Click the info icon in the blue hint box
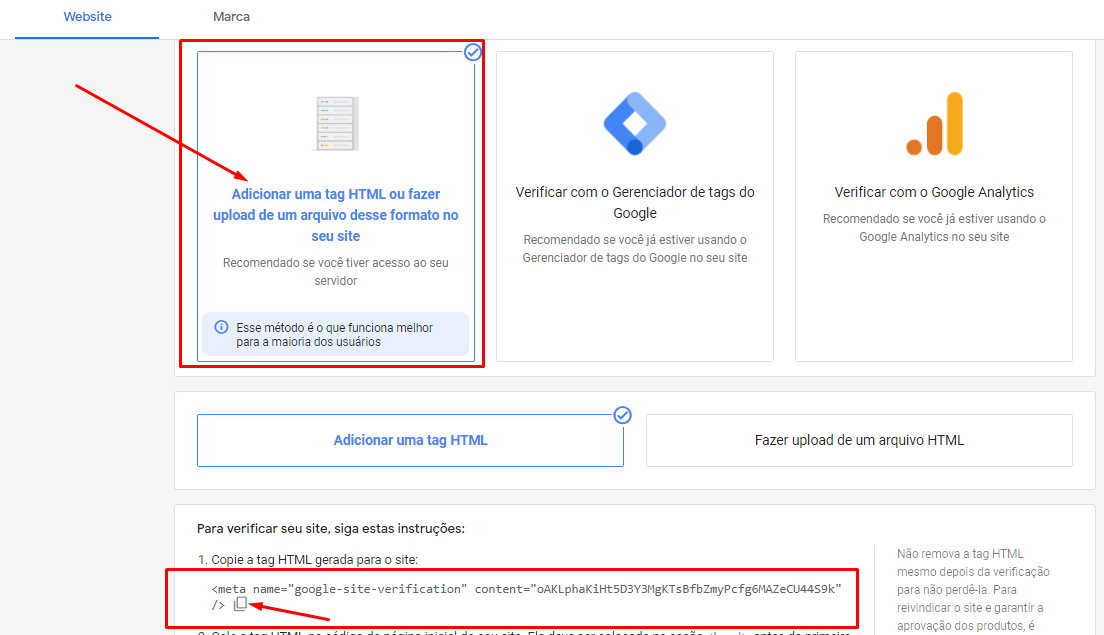The height and width of the screenshot is (635, 1104). tap(221, 327)
